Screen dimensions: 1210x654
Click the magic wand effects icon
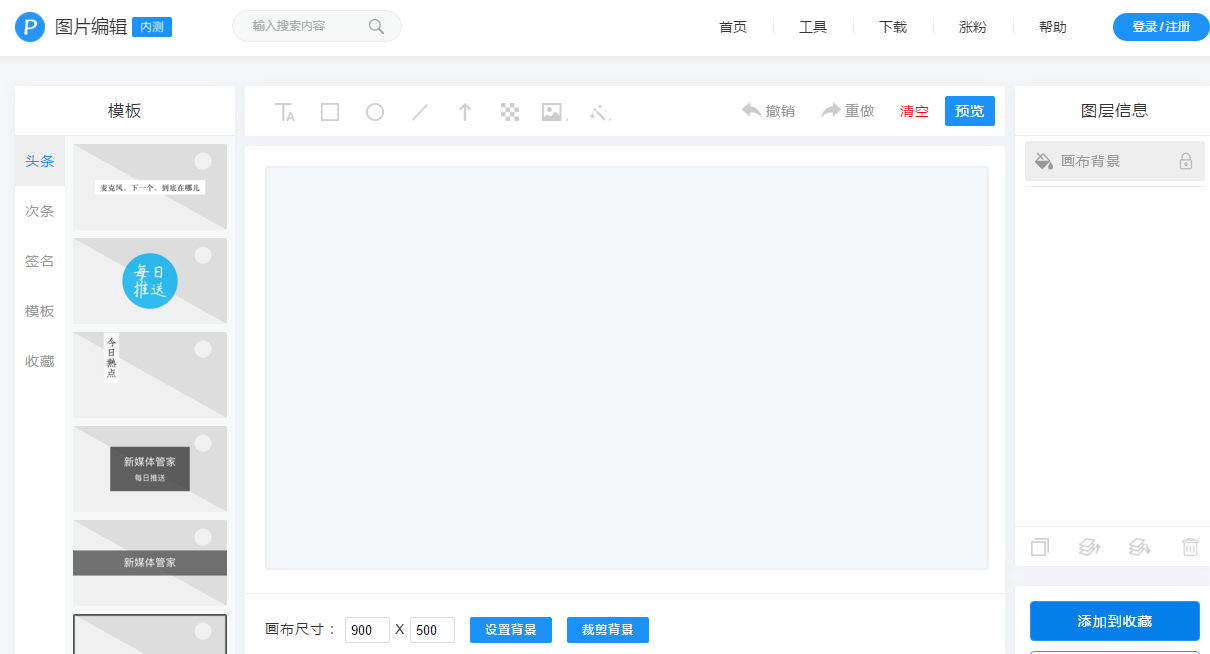[599, 112]
